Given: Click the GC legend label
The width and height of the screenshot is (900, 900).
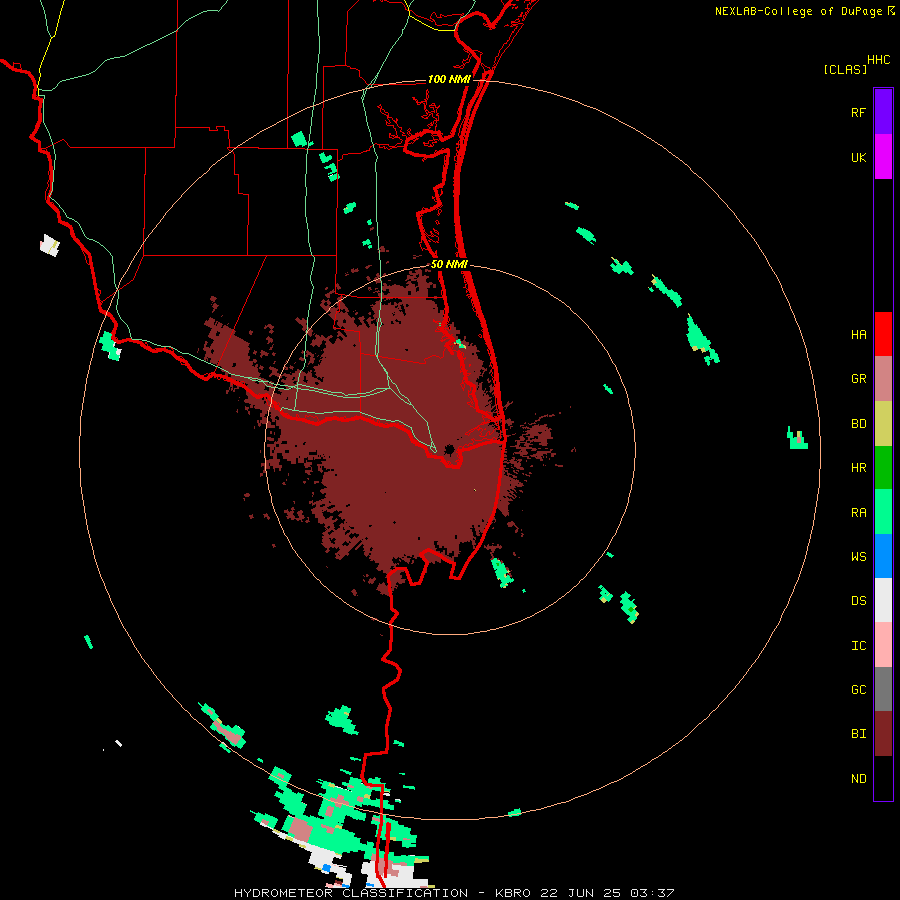Looking at the screenshot, I should [859, 690].
